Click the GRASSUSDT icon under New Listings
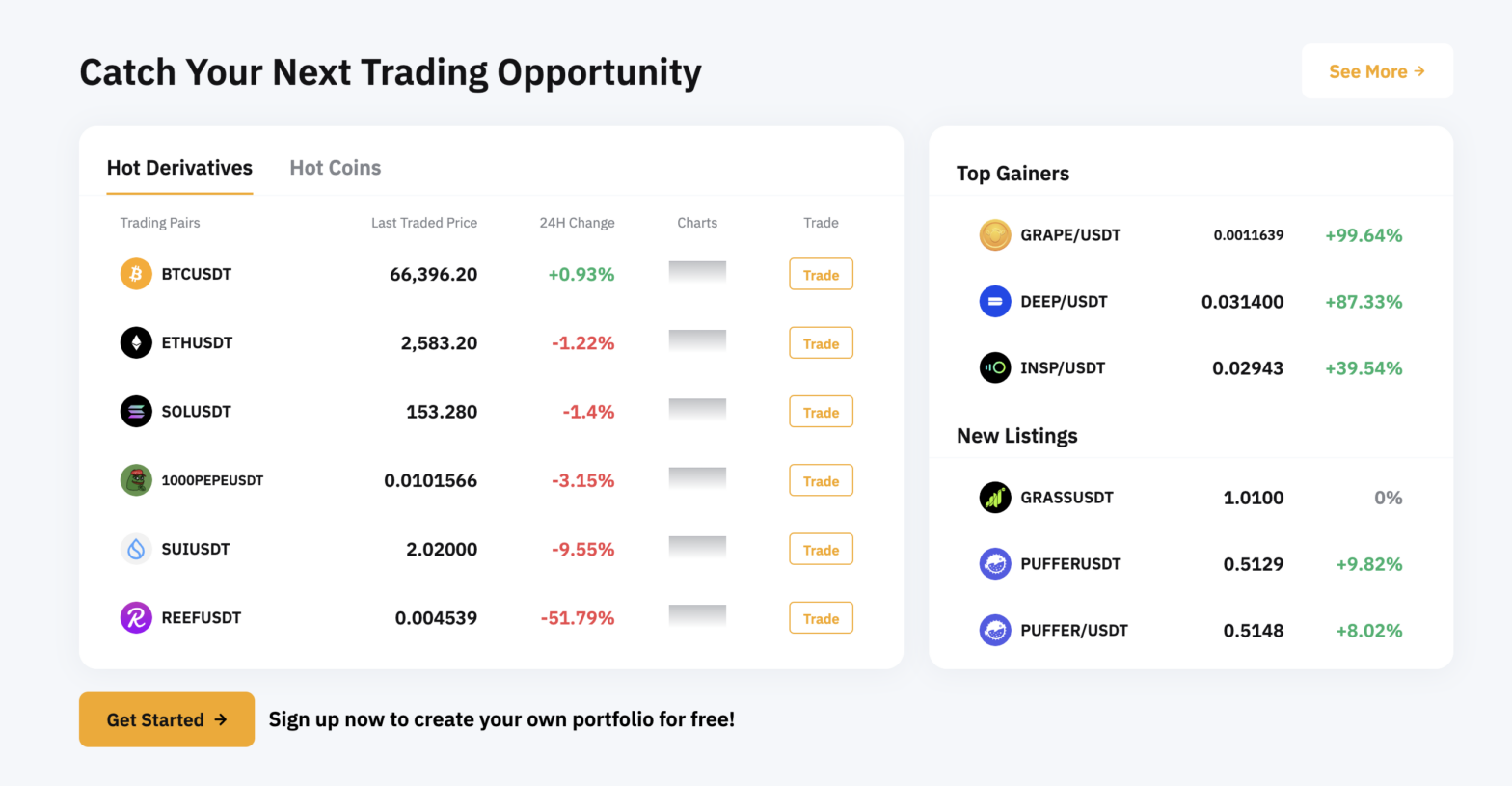1512x786 pixels. pyautogui.click(x=994, y=498)
